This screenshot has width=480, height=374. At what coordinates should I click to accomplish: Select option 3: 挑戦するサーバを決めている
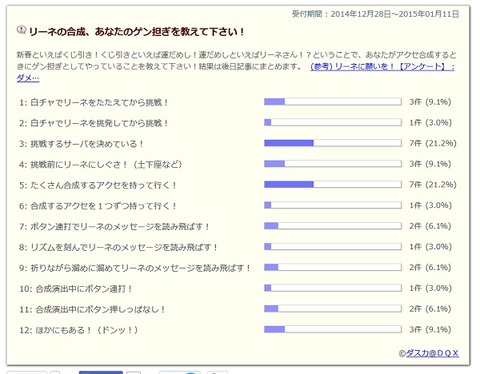[x=81, y=144]
